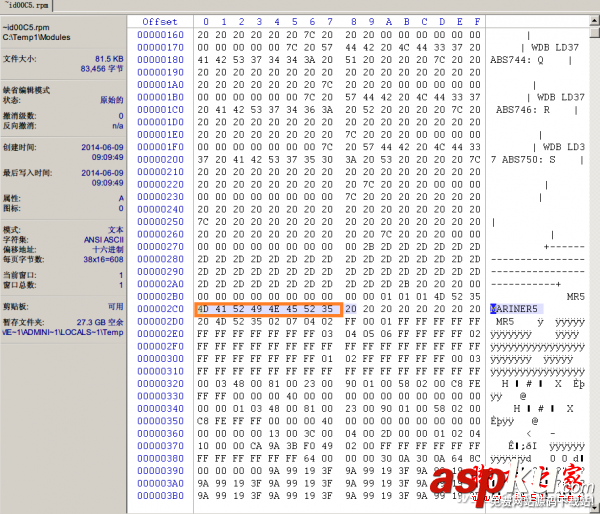The height and width of the screenshot is (514, 600).
Task: Click column header A
Action: (389, 22)
